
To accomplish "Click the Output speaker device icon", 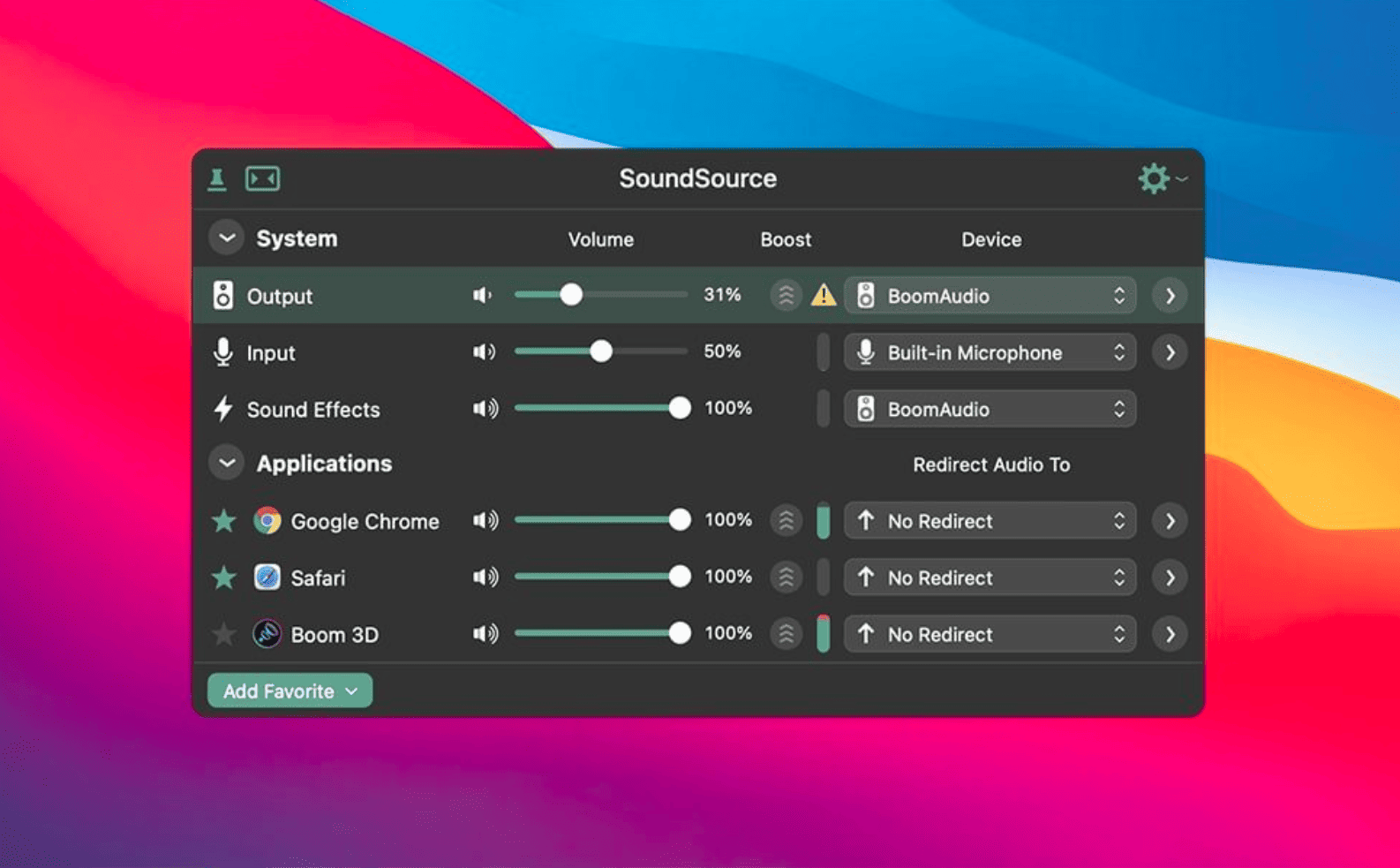I will (x=223, y=296).
